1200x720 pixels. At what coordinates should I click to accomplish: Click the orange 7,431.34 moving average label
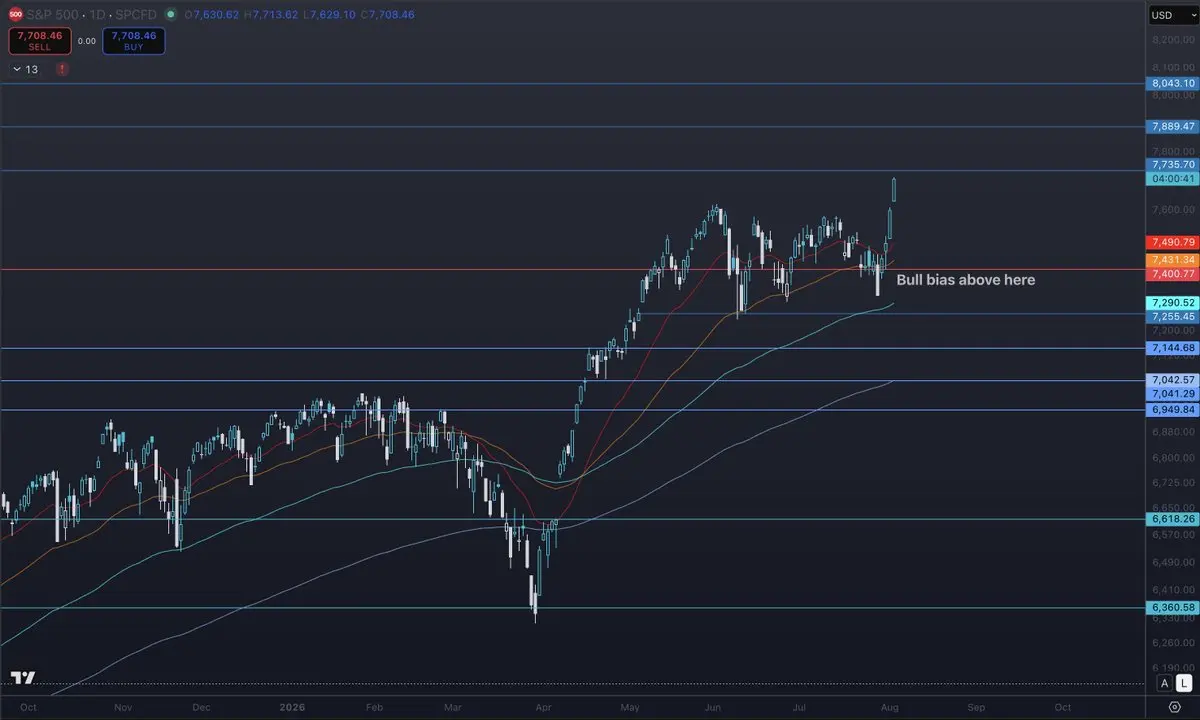1173,260
